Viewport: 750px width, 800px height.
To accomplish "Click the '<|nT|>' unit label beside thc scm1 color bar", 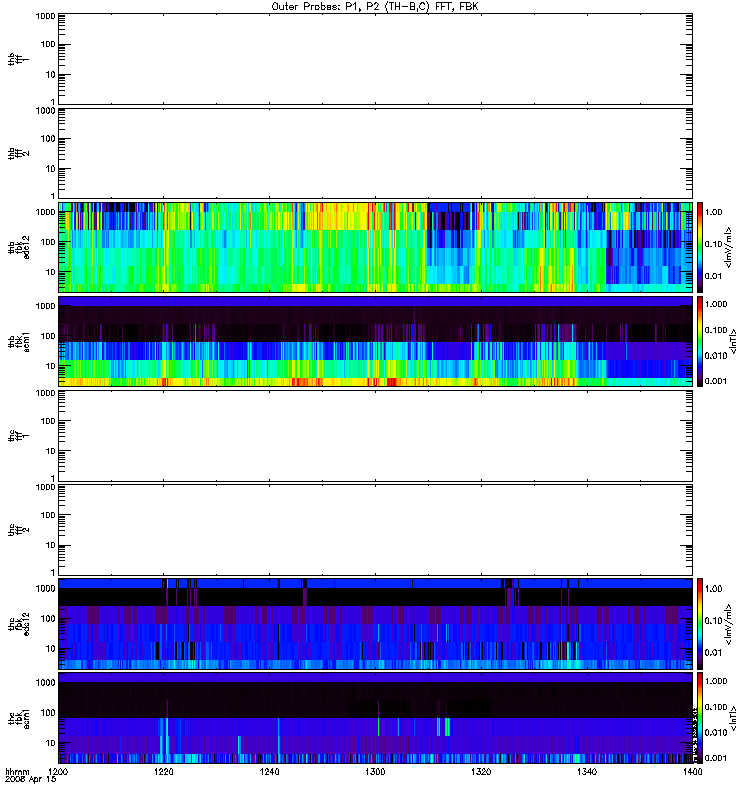I will coord(733,718).
